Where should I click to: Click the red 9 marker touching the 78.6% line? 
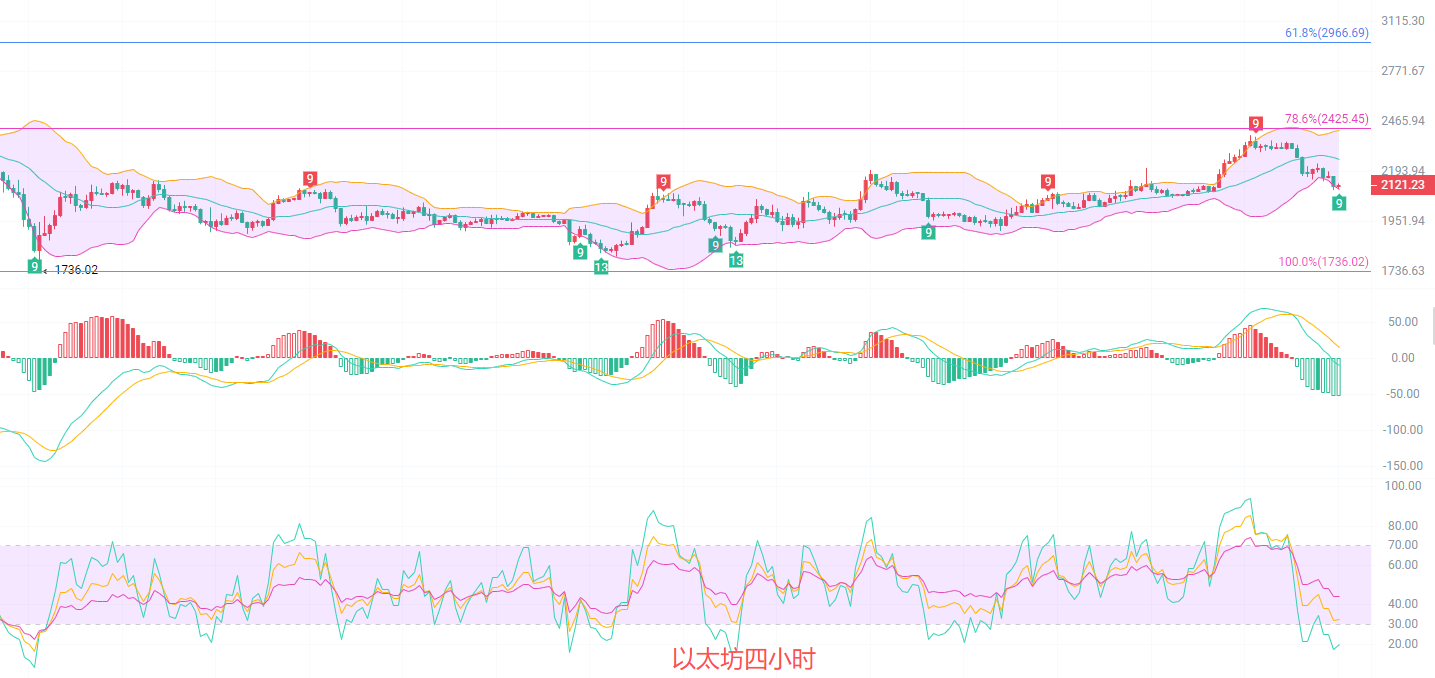[x=1255, y=123]
